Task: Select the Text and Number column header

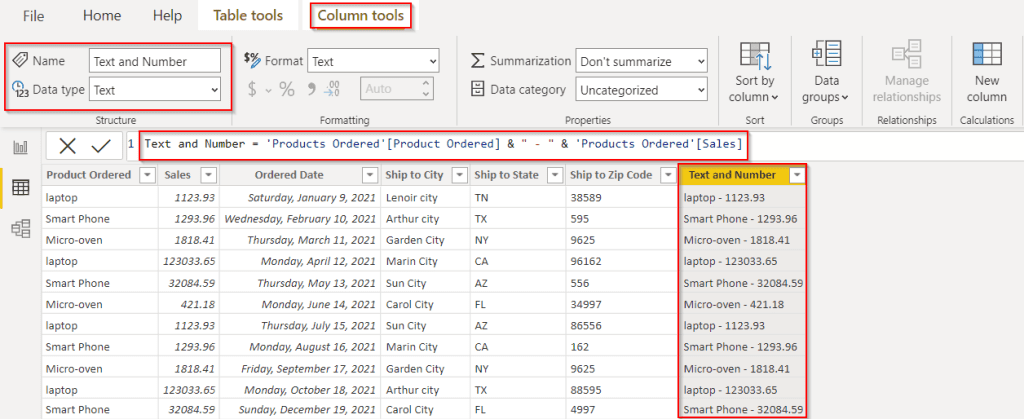Action: [x=732, y=175]
